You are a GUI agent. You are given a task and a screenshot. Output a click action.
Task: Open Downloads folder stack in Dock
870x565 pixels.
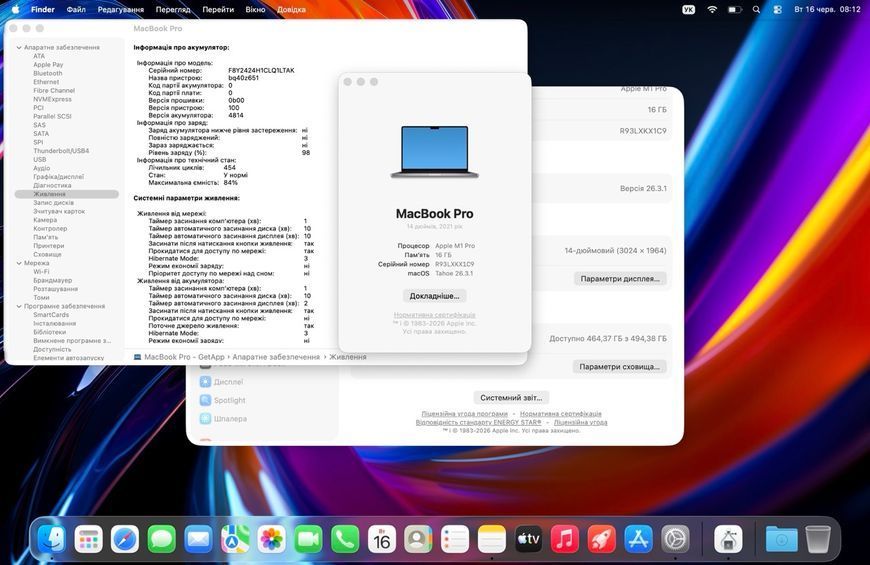click(781, 538)
